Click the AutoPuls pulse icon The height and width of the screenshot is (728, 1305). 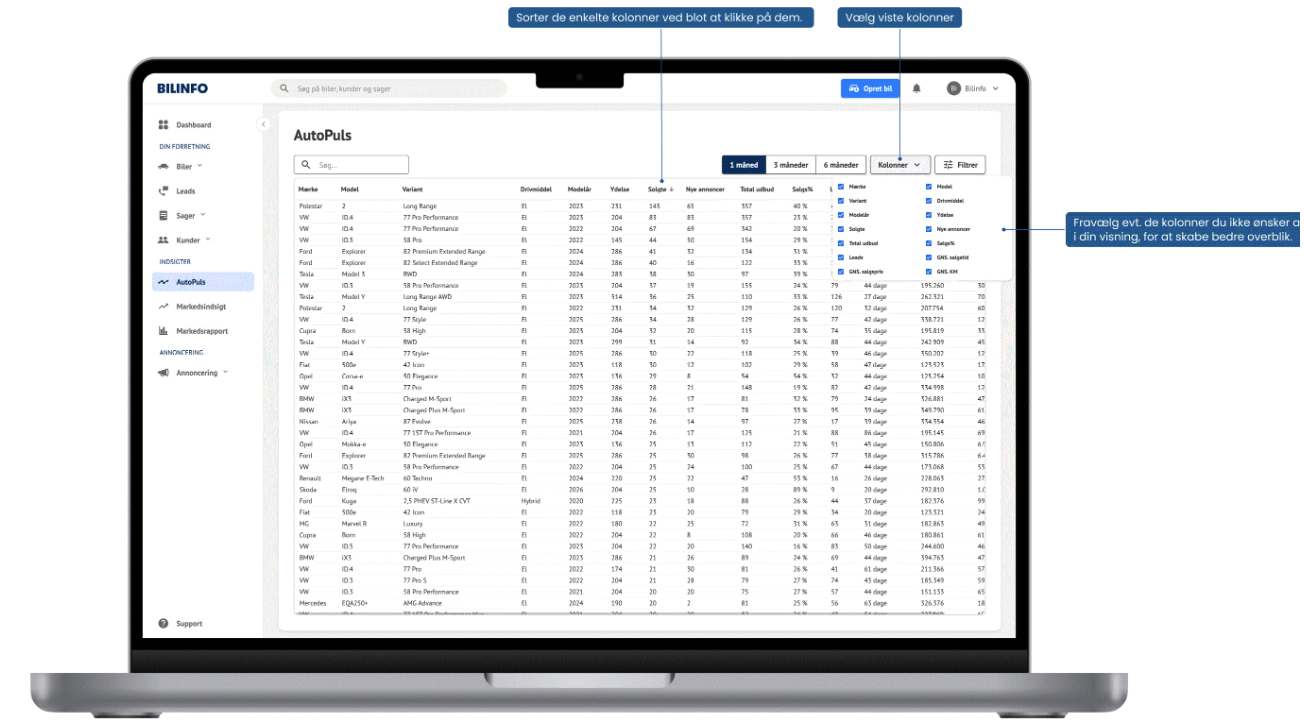pos(163,282)
